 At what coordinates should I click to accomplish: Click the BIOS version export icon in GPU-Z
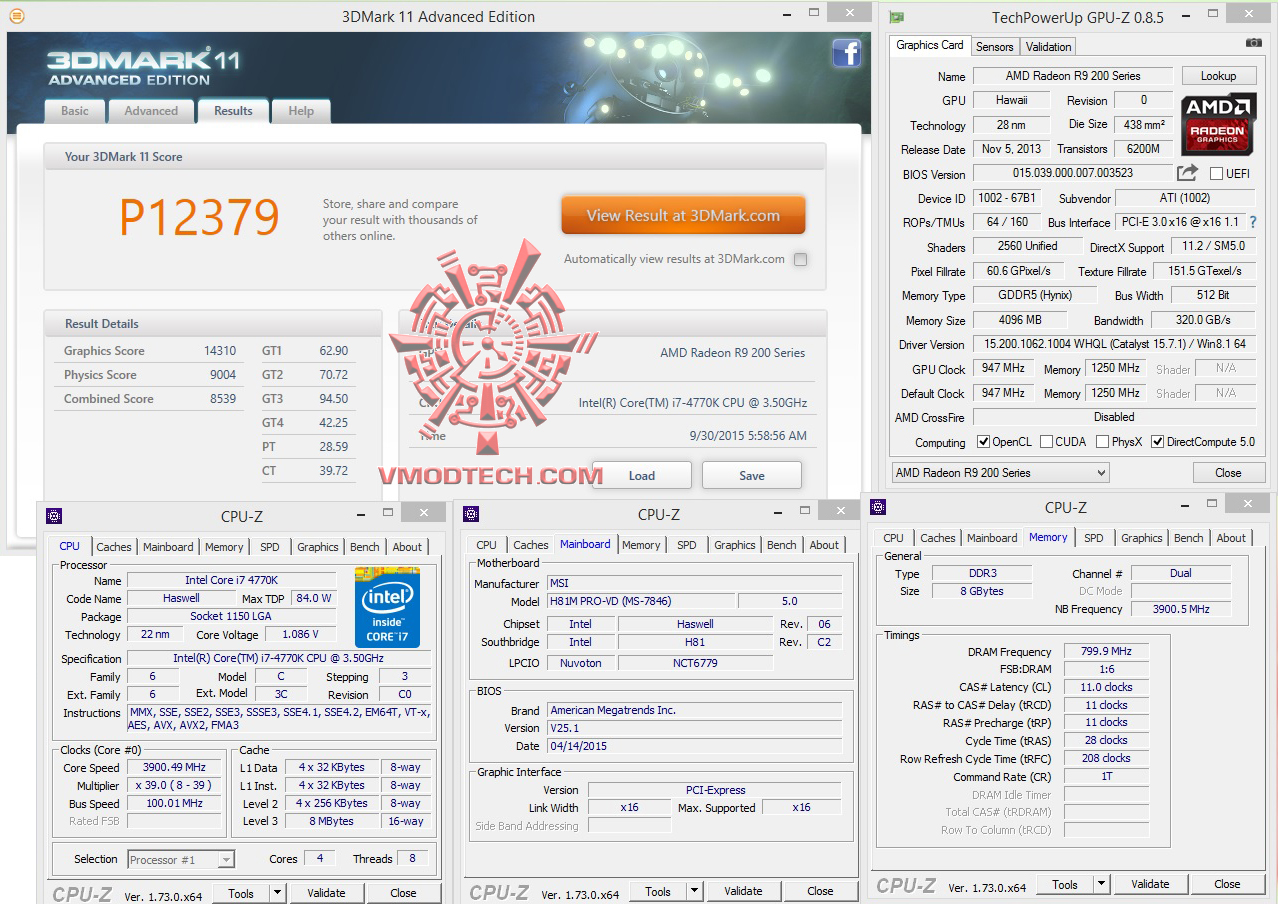pyautogui.click(x=1188, y=173)
